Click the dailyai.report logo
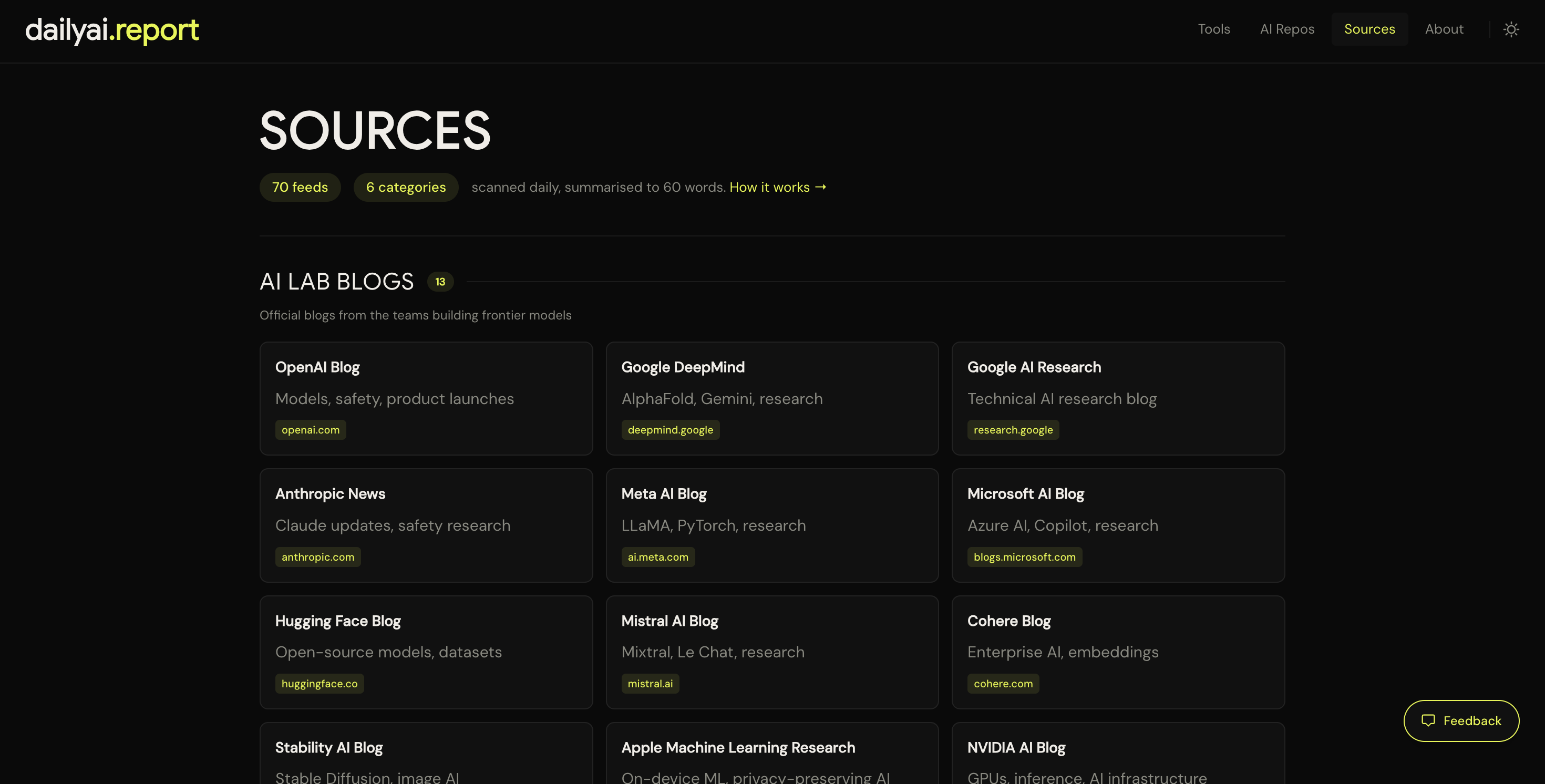Viewport: 1545px width, 784px height. click(111, 30)
